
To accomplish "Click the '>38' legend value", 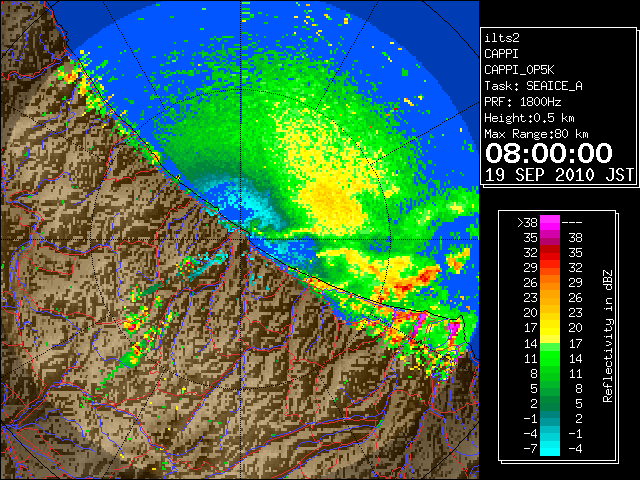I will point(527,222).
